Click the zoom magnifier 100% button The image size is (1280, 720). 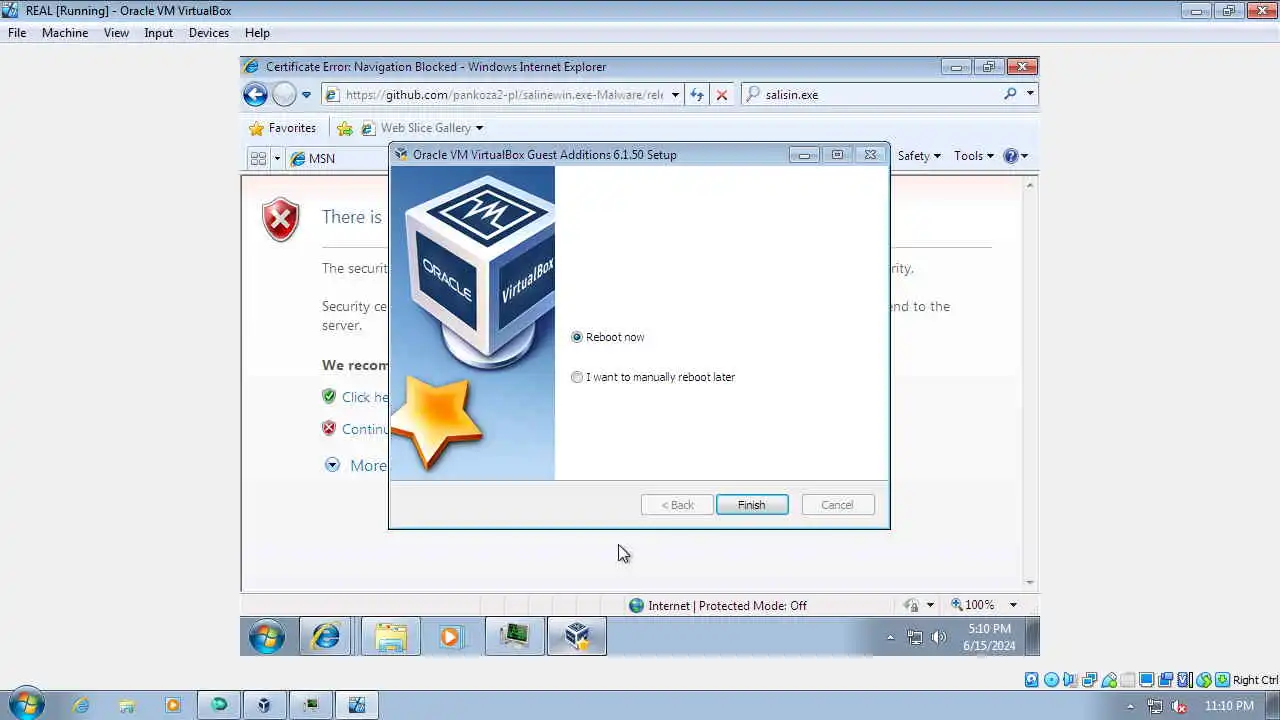point(972,605)
